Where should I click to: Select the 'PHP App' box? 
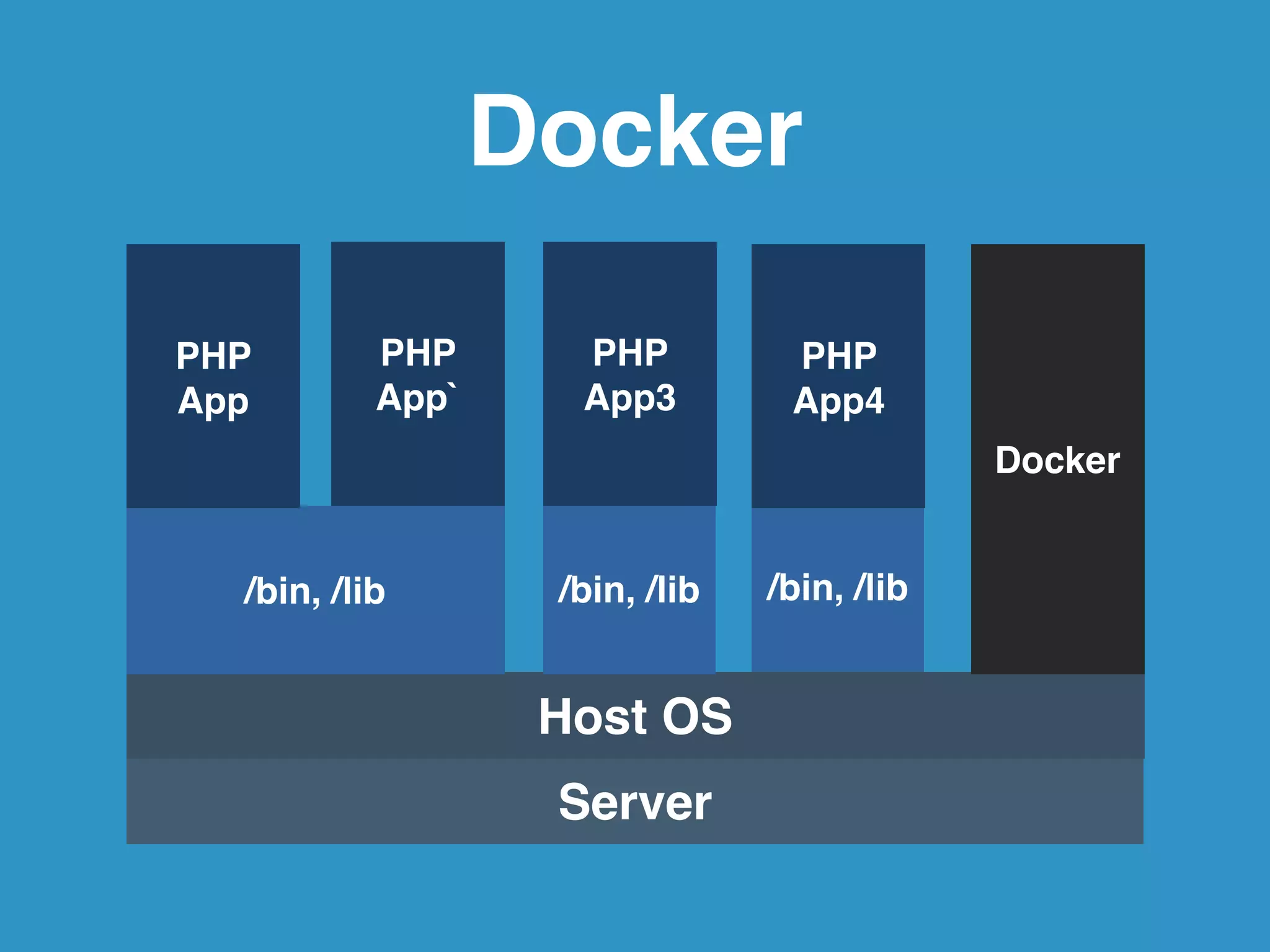213,376
